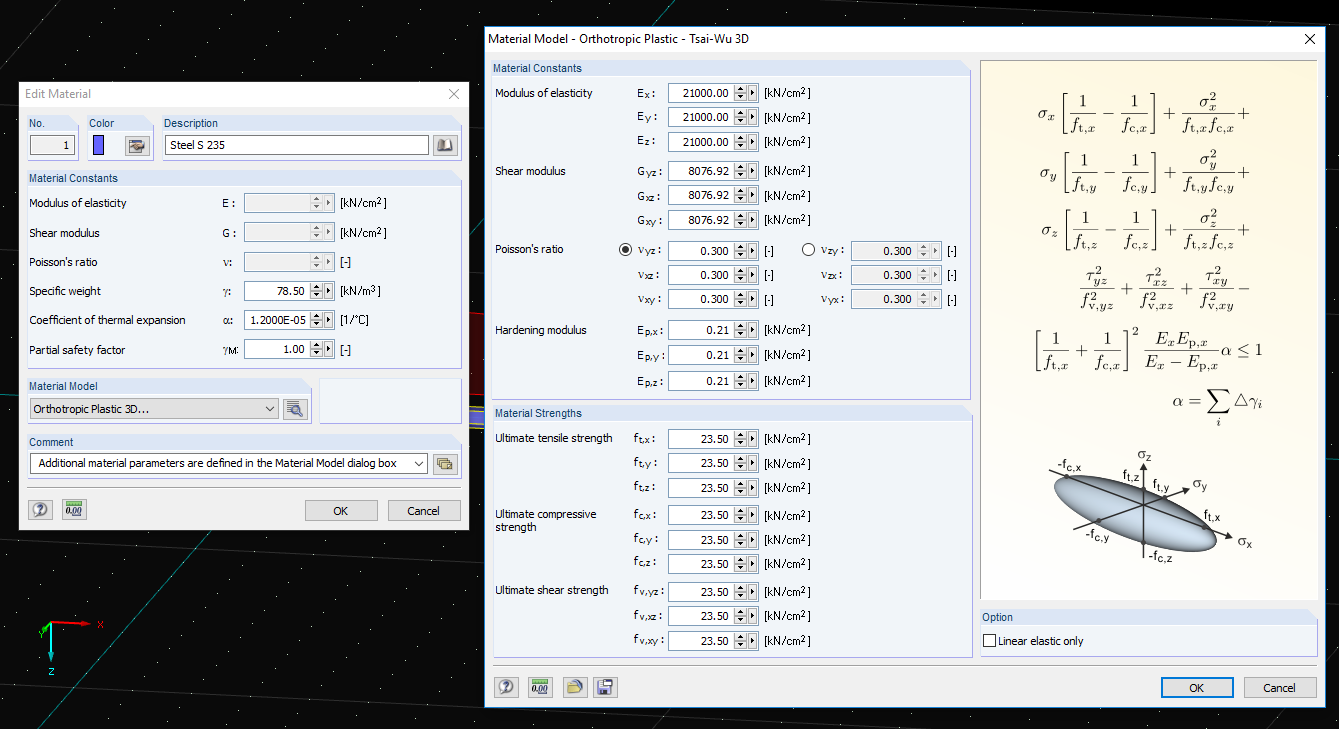Select the vyz Poisson's ratio radio button
Image resolution: width=1339 pixels, height=729 pixels.
[626, 250]
